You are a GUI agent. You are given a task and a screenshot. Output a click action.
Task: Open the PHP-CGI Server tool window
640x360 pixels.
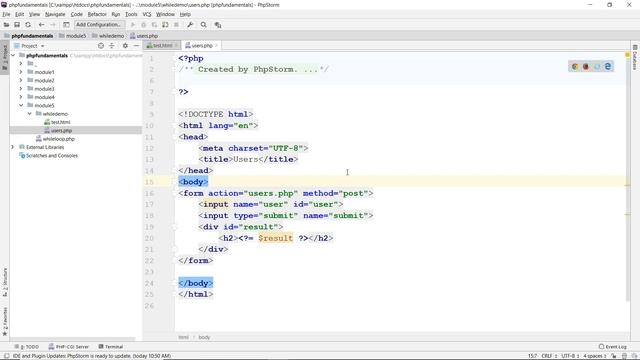[x=69, y=347]
